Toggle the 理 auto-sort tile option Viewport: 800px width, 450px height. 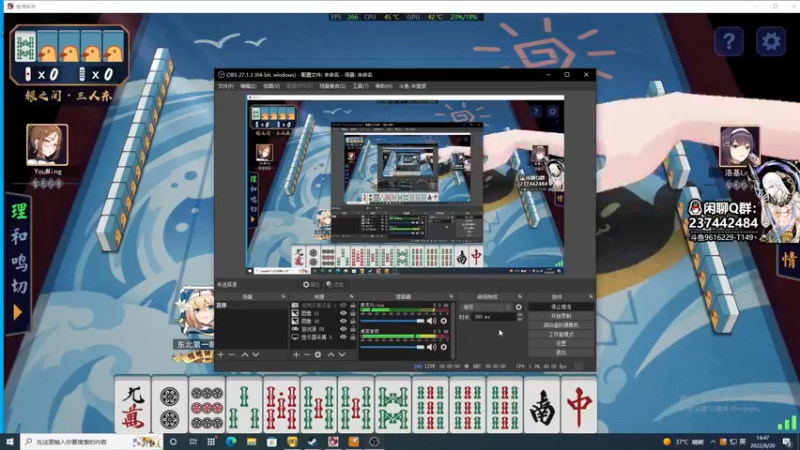(x=19, y=211)
